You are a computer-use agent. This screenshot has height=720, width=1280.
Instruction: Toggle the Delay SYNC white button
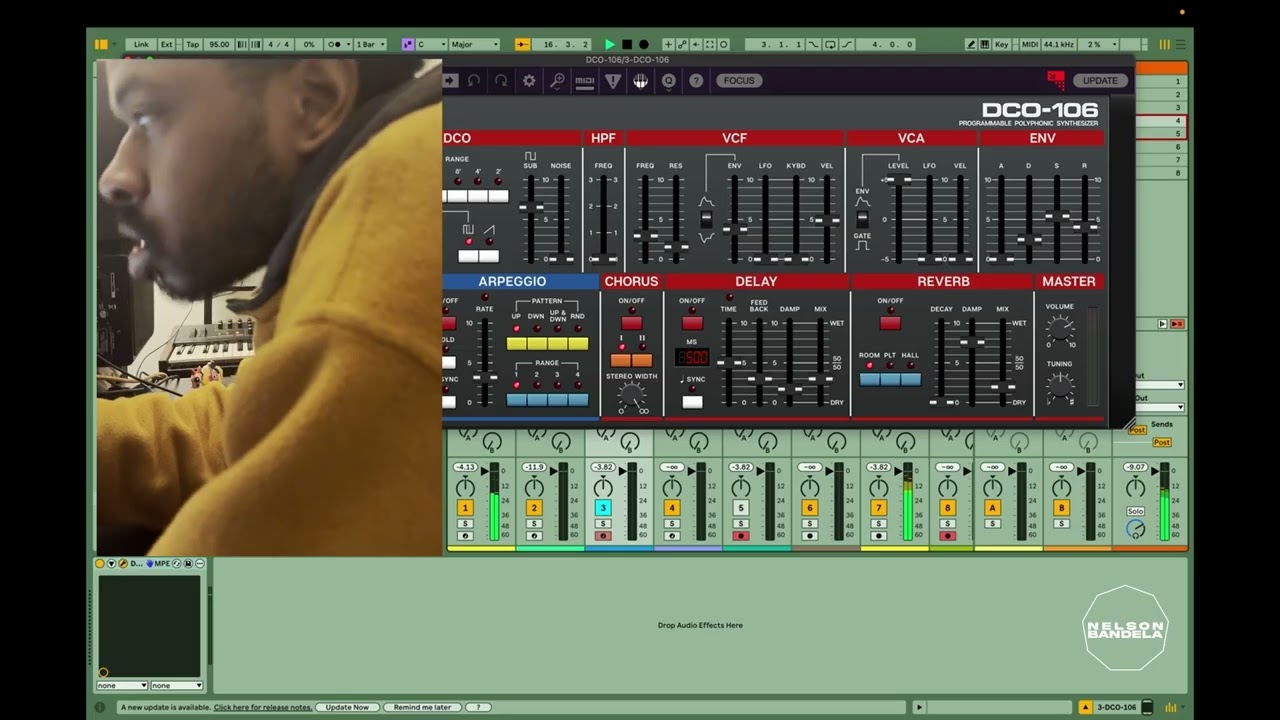point(692,402)
